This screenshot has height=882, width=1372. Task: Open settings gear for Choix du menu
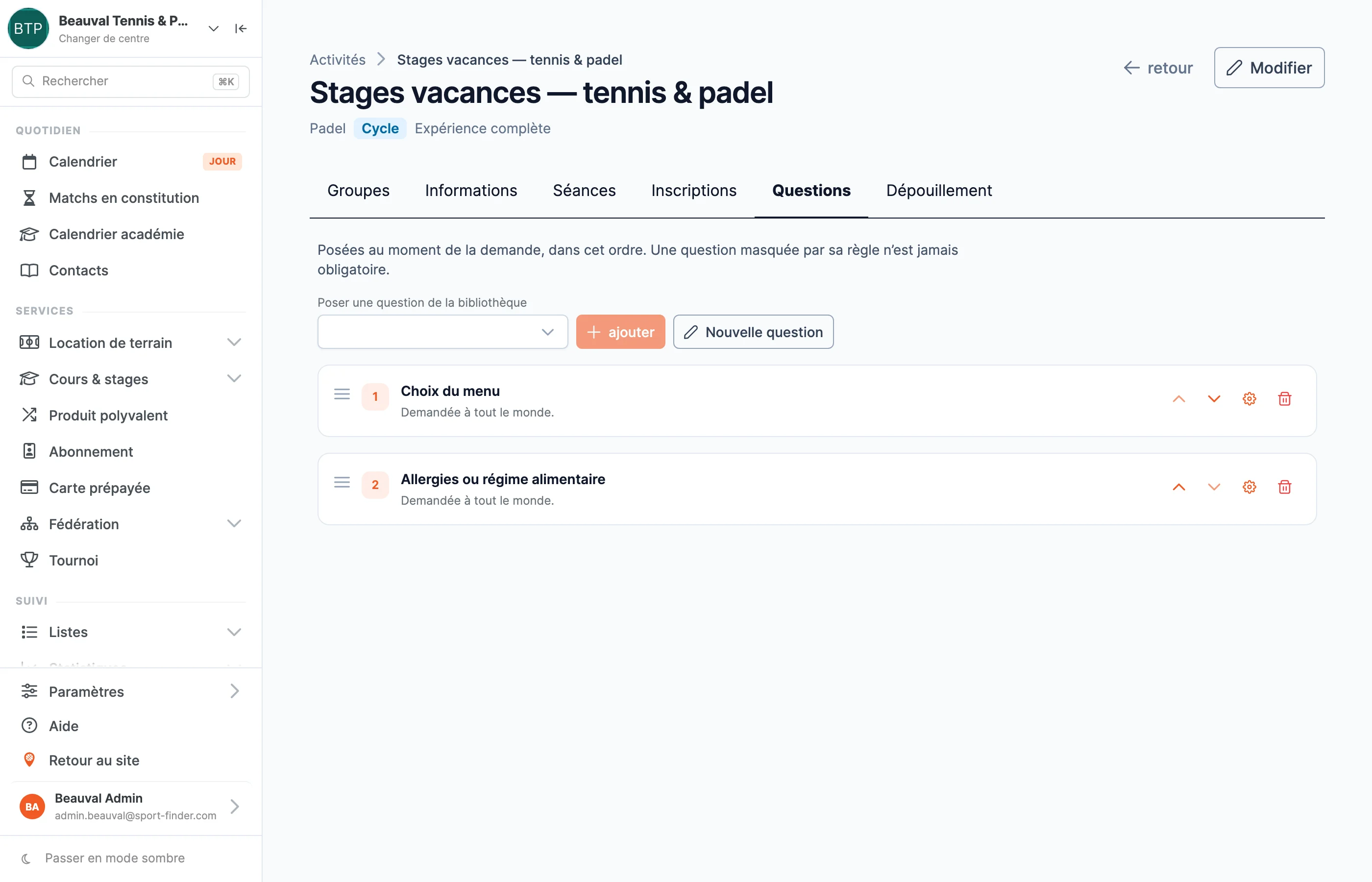[x=1249, y=399]
